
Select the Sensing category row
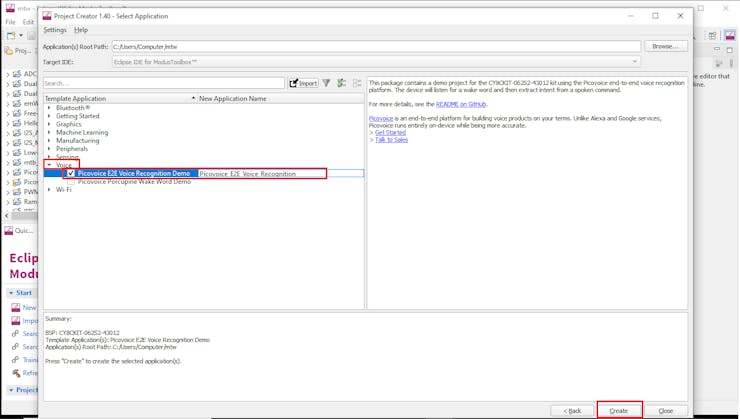click(x=67, y=157)
